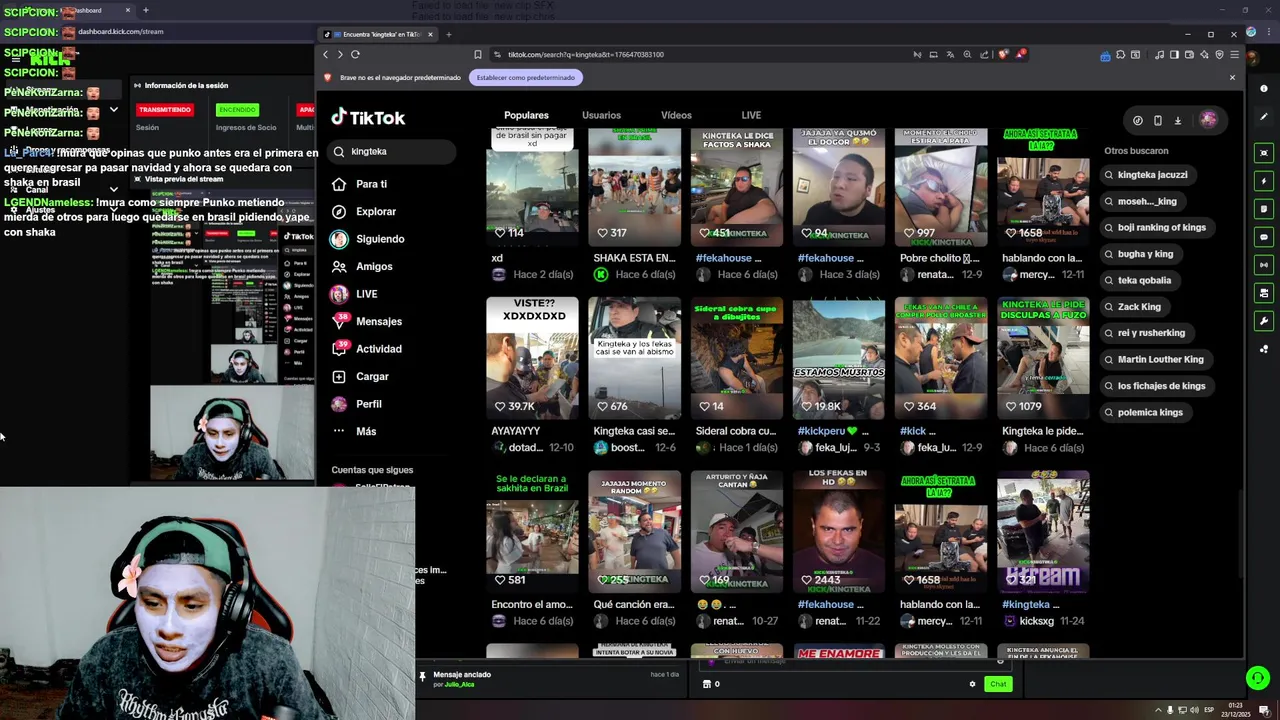Click the green support headset bubble

[x=1257, y=678]
